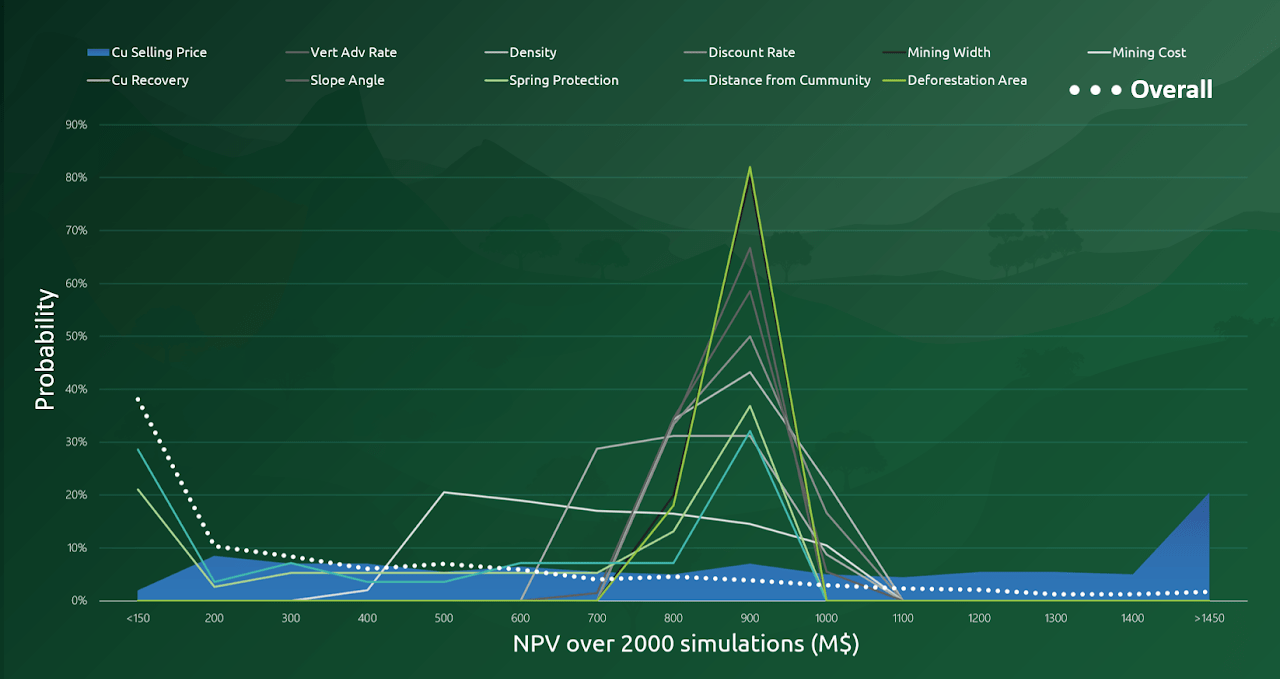The image size is (1280, 679).
Task: Select the Mining Width legend item
Action: coord(948,52)
